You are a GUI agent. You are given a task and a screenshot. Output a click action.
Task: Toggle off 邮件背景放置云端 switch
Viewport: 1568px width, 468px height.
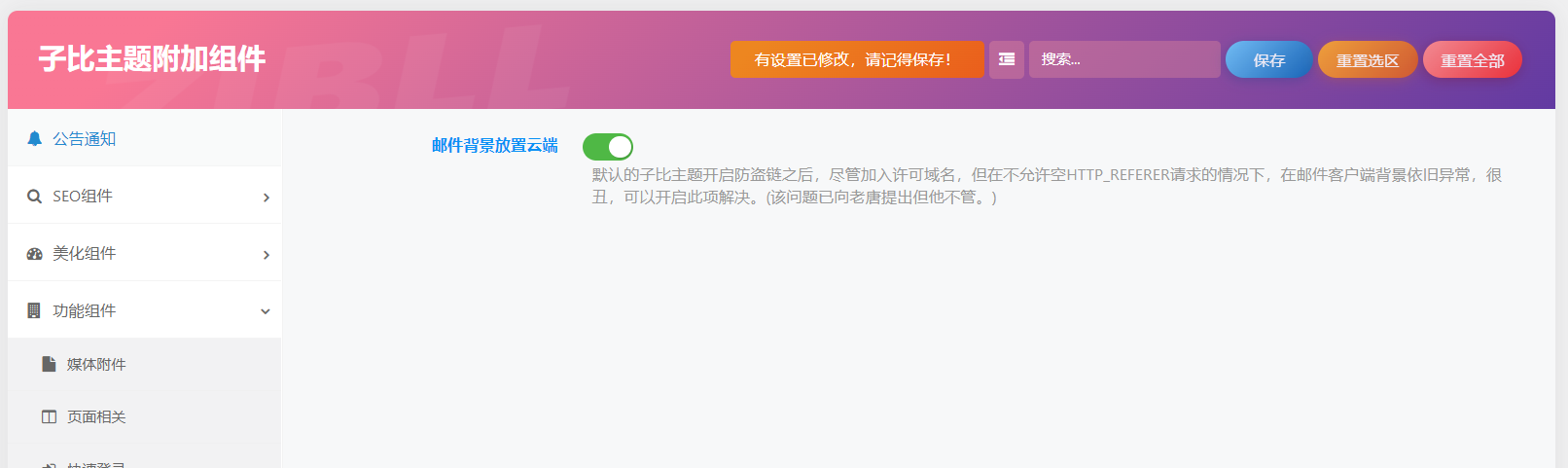[x=608, y=147]
